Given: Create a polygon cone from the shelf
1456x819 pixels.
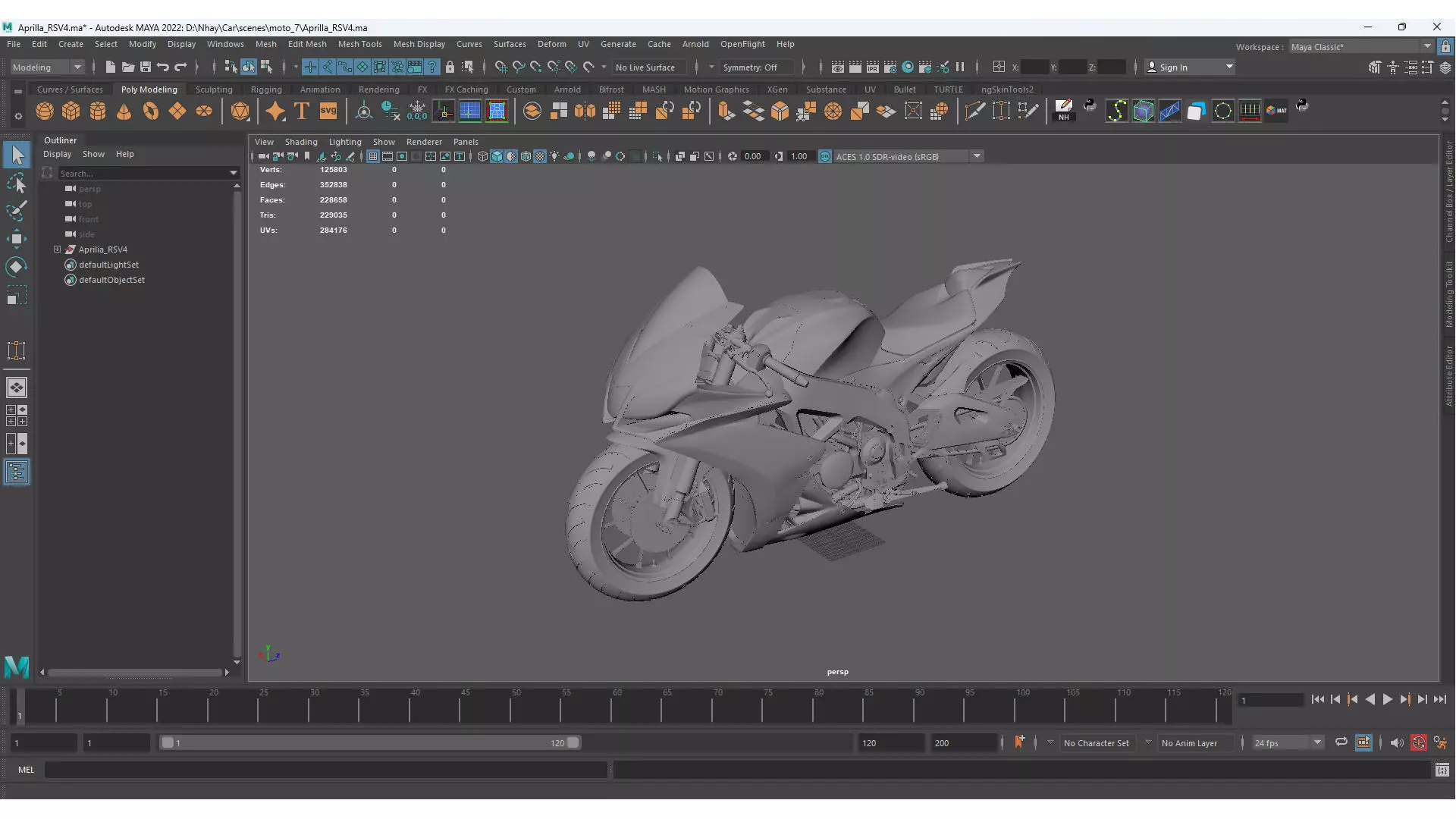Looking at the screenshot, I should click(124, 111).
